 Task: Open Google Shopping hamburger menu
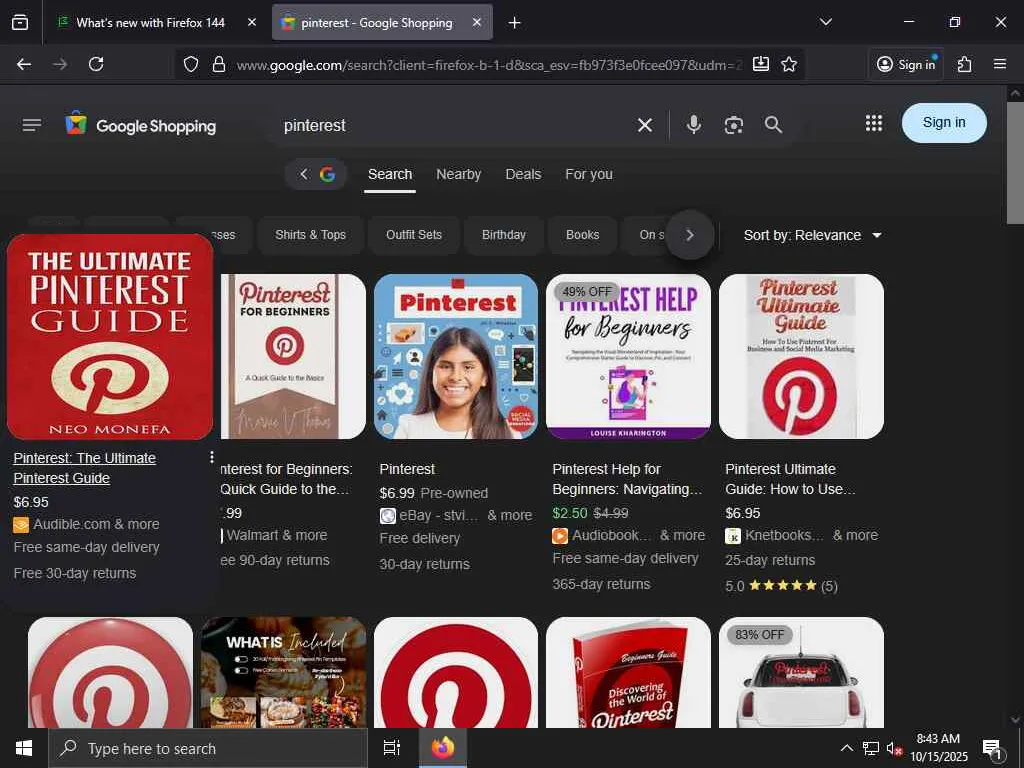pos(32,125)
